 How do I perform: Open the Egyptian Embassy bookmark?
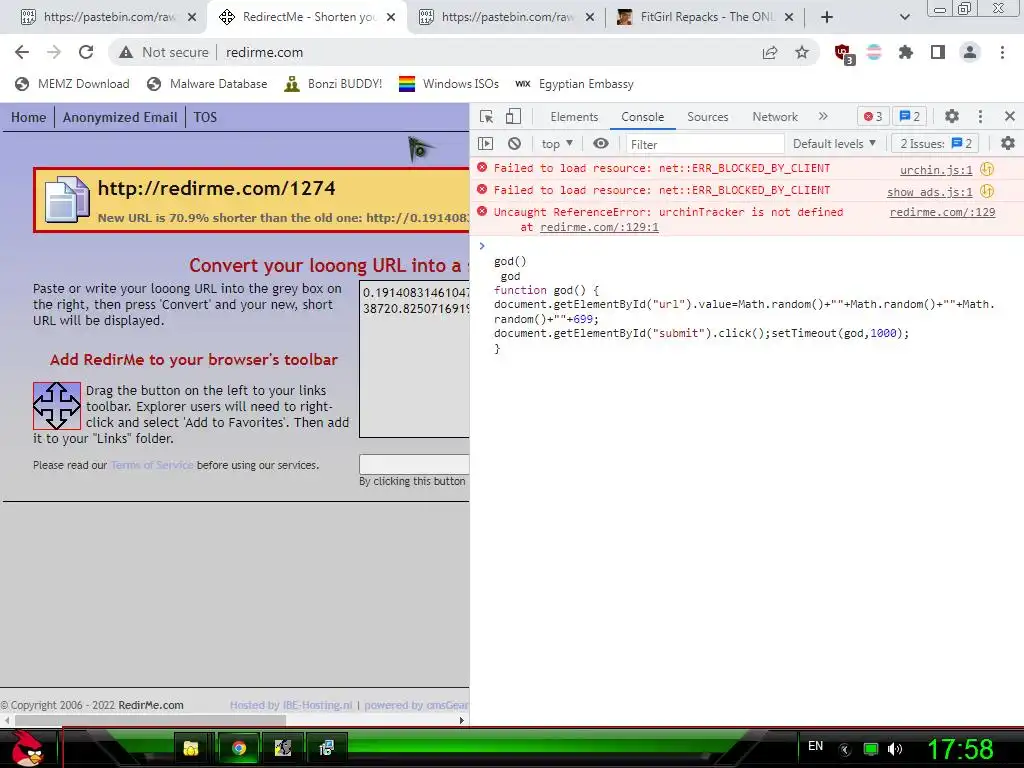pyautogui.click(x=574, y=84)
